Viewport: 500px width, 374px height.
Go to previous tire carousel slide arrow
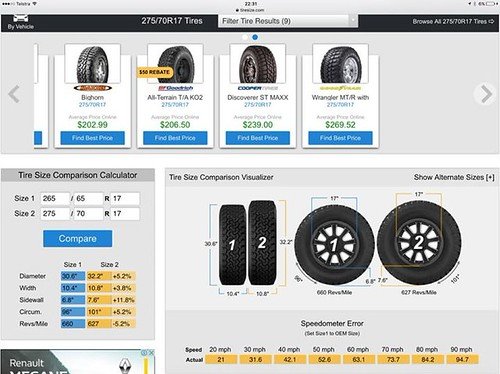[14, 94]
